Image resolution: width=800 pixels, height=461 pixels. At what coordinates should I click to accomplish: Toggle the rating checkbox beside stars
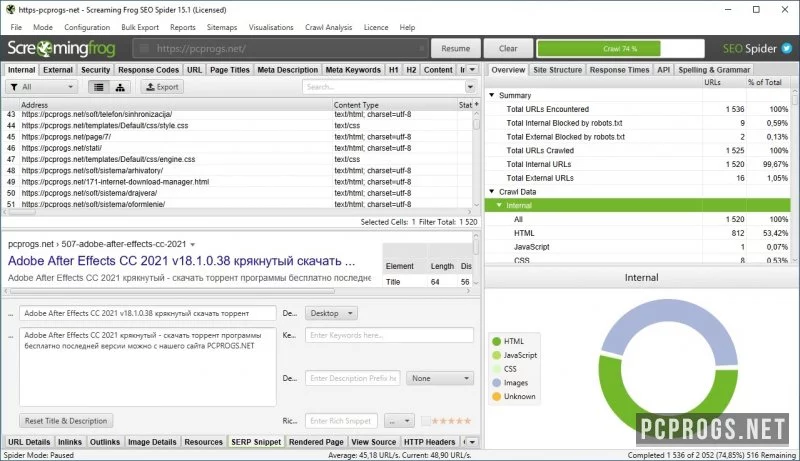click(x=426, y=421)
